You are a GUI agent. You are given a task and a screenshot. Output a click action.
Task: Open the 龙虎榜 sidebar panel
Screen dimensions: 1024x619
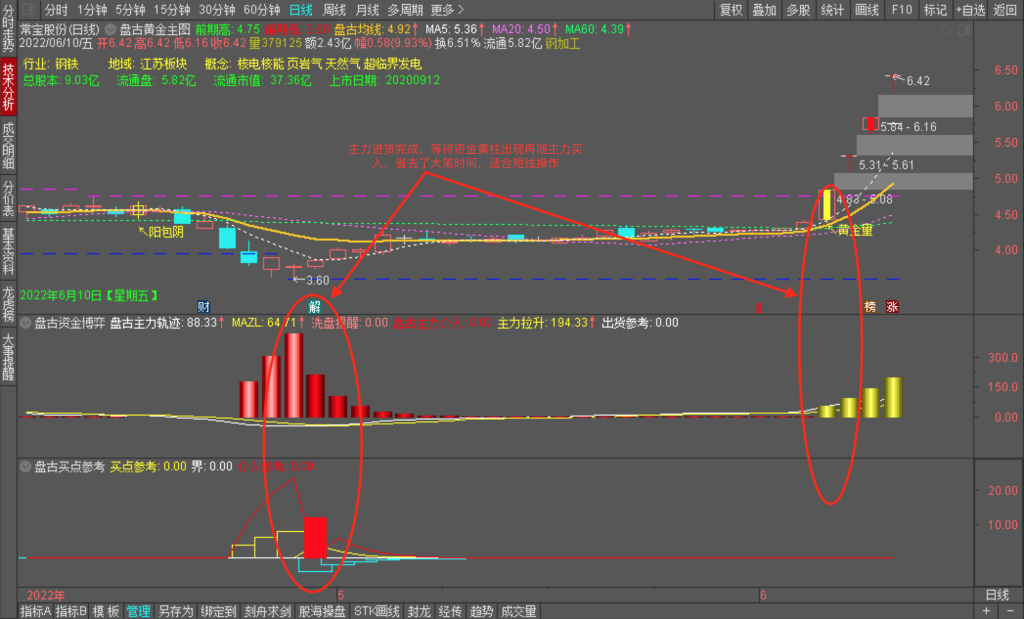[8, 302]
